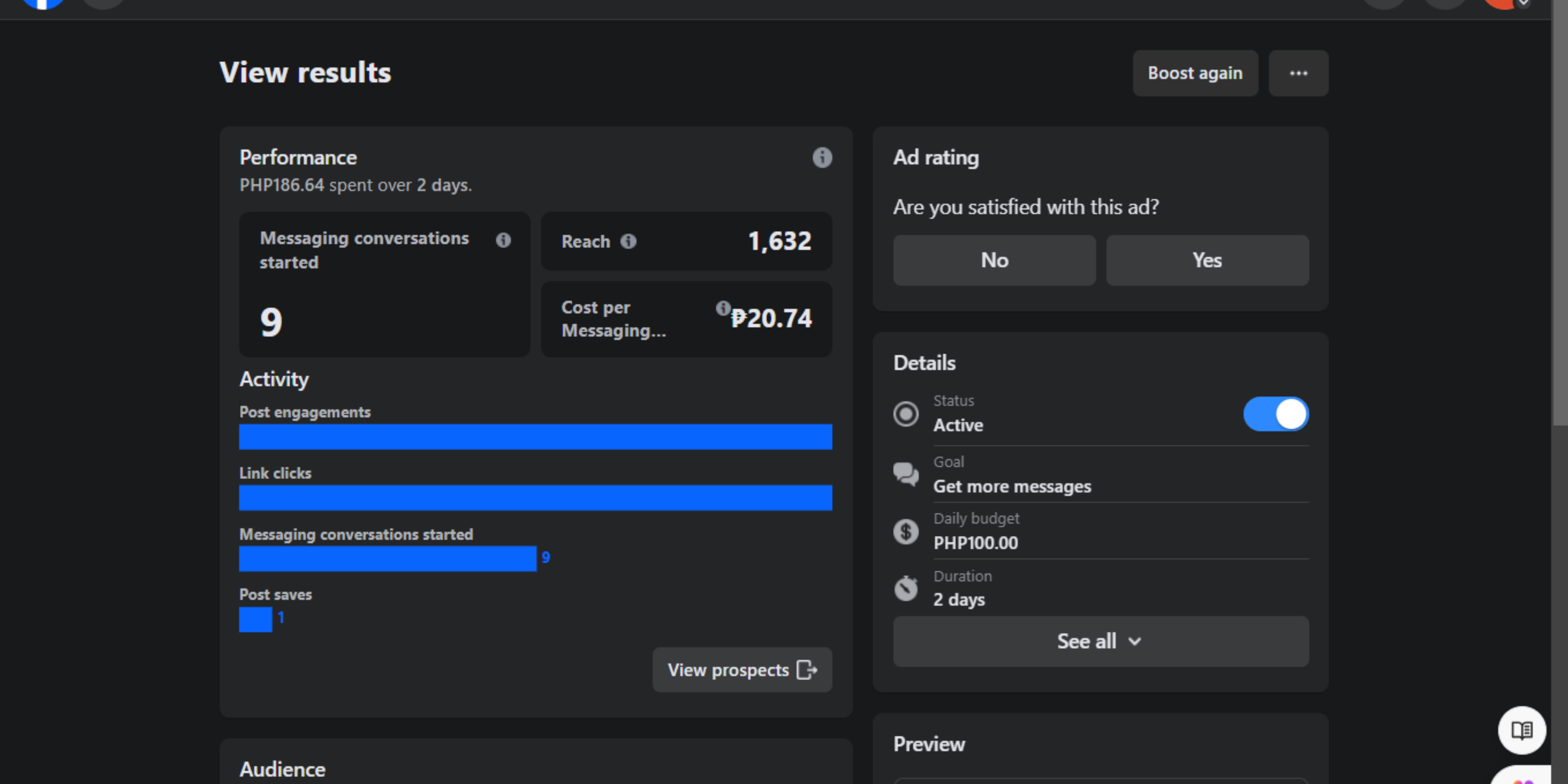Image resolution: width=1568 pixels, height=784 pixels.
Task: Click the Performance section info icon
Action: (822, 158)
